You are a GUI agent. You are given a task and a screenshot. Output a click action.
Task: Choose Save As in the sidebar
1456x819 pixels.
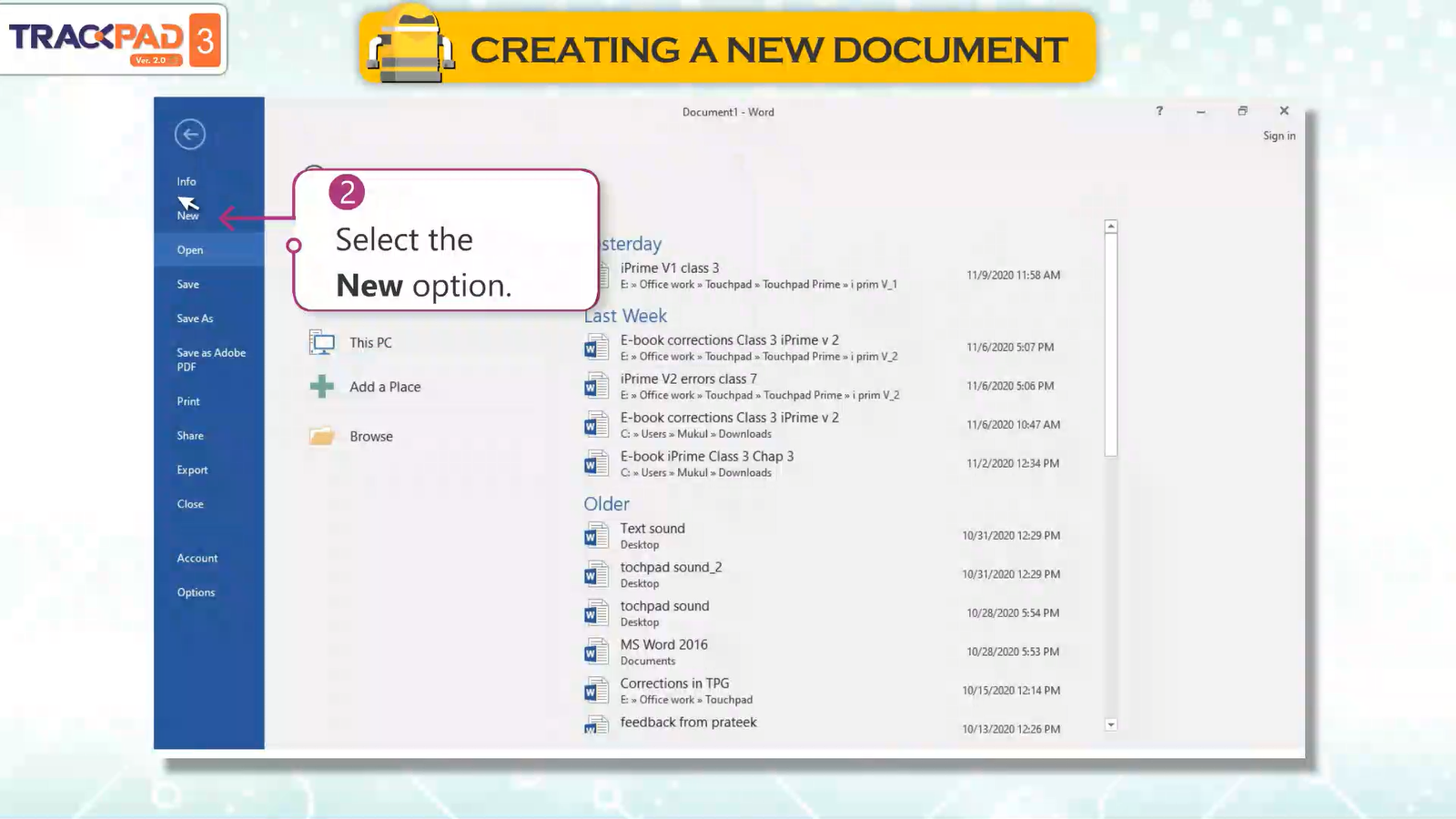click(x=195, y=318)
